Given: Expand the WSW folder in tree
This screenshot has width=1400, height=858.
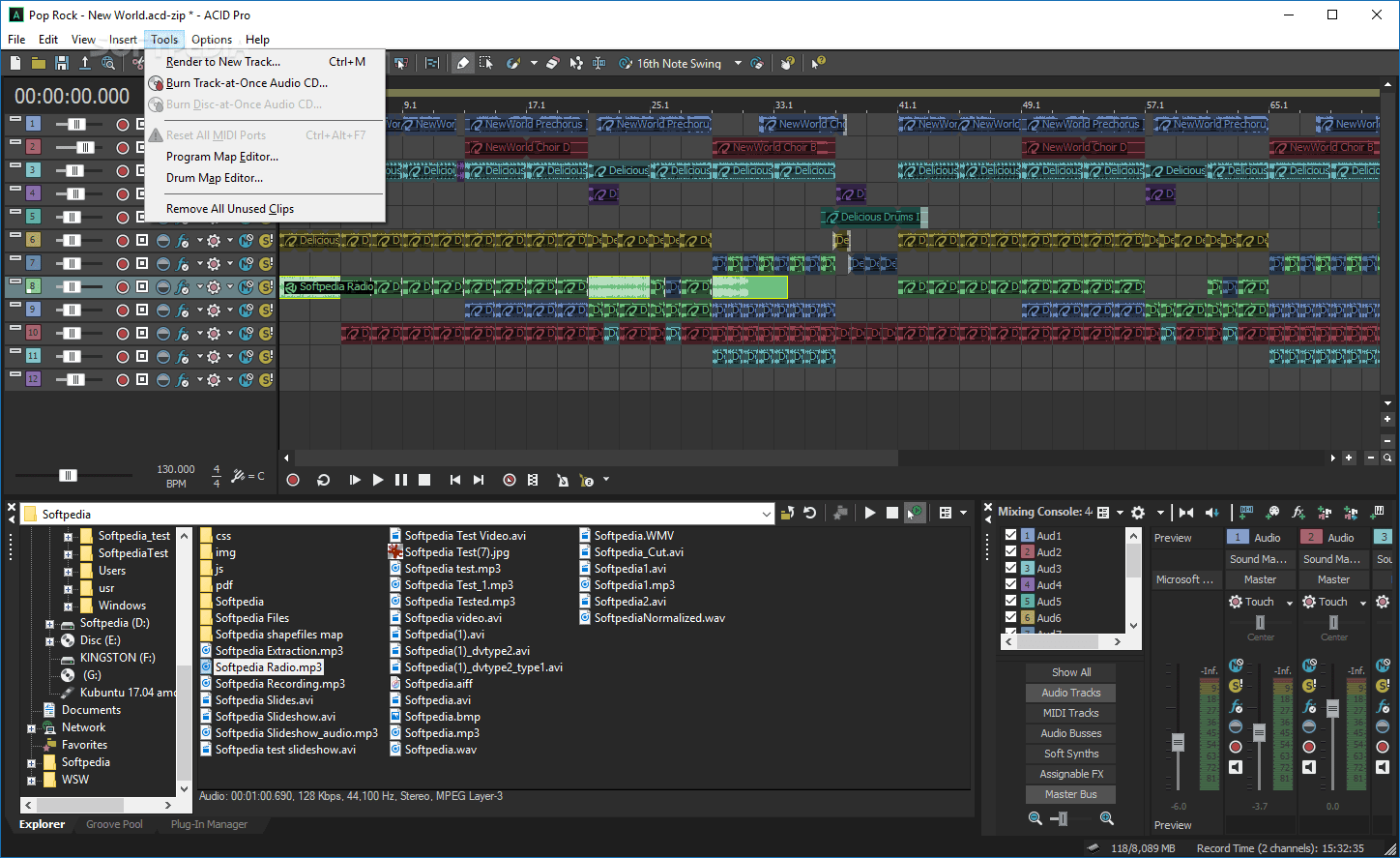Looking at the screenshot, I should point(31,781).
